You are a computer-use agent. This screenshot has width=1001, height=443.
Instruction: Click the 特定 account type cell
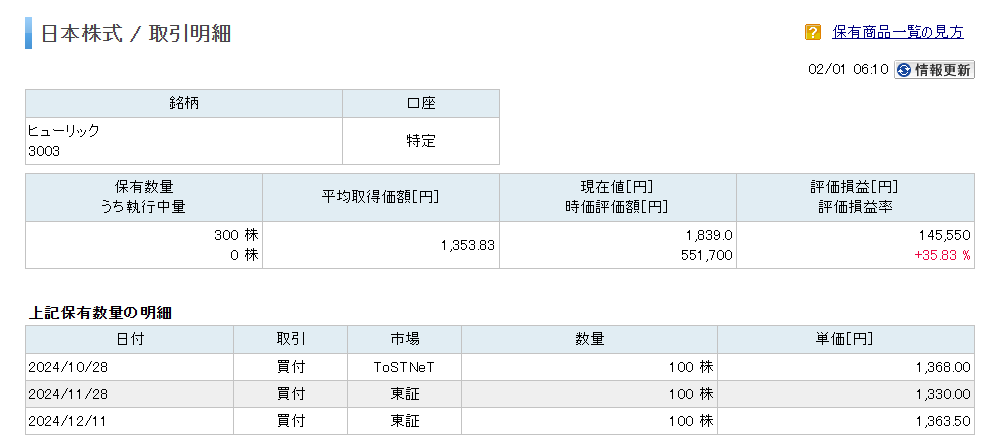click(421, 141)
